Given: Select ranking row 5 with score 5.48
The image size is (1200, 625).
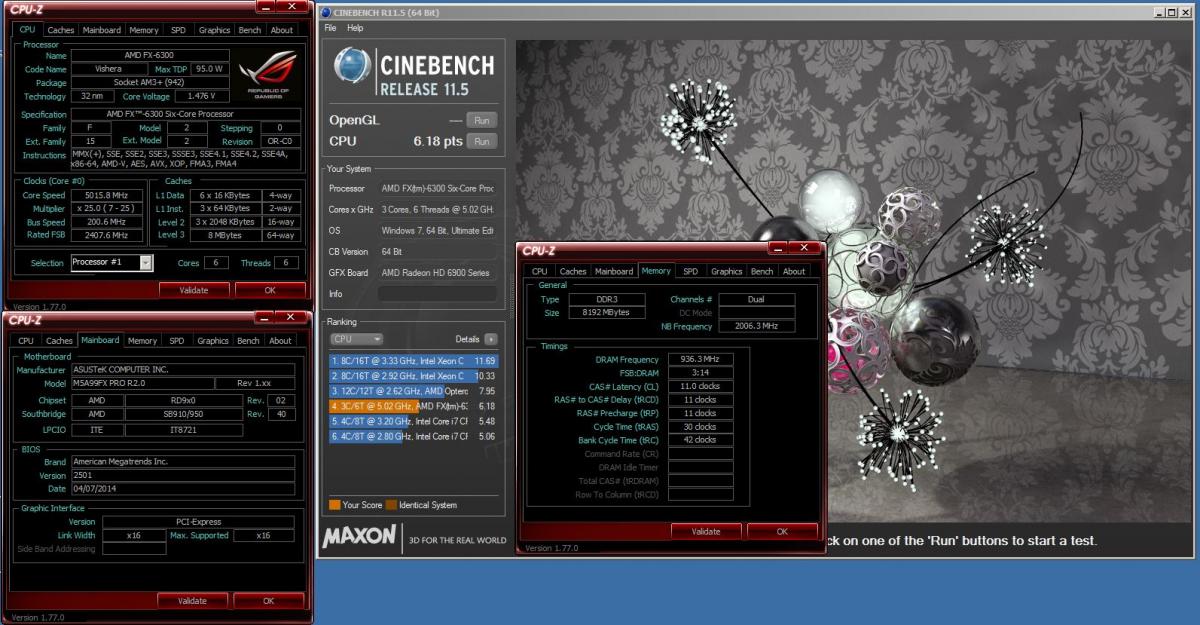Looking at the screenshot, I should point(413,421).
